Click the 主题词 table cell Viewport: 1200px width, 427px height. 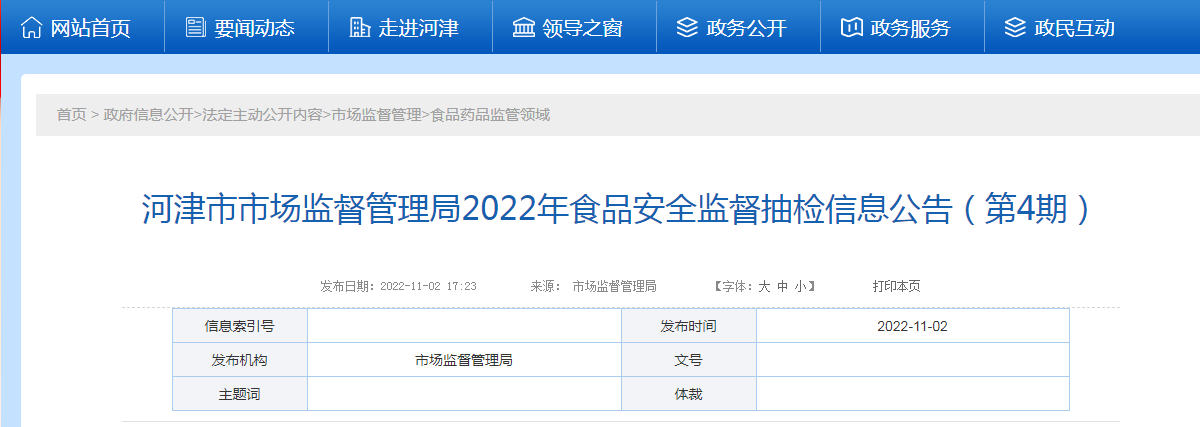240,394
